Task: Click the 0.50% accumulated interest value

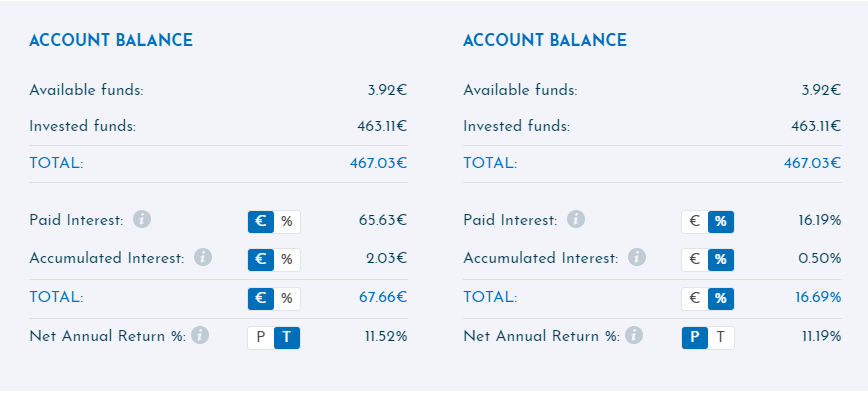Action: [x=820, y=258]
